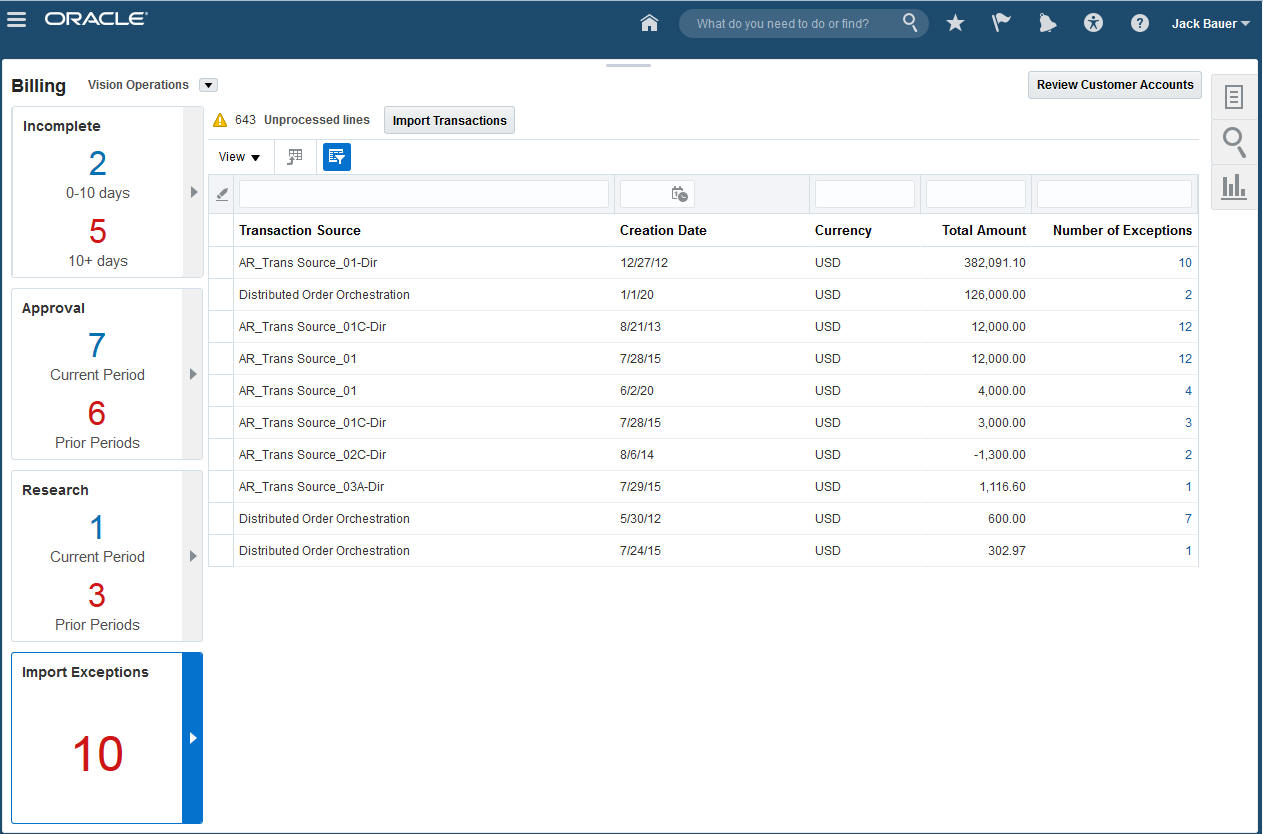1263x834 pixels.
Task: Select the Incomplete infotile
Action: 97,192
